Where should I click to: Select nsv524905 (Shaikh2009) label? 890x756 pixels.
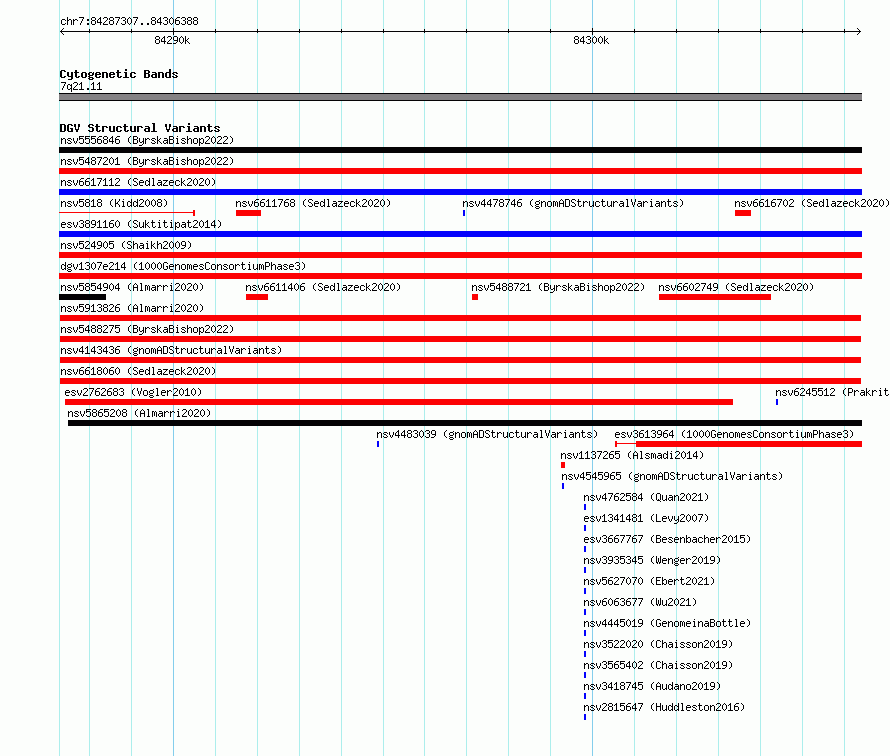[x=126, y=245]
